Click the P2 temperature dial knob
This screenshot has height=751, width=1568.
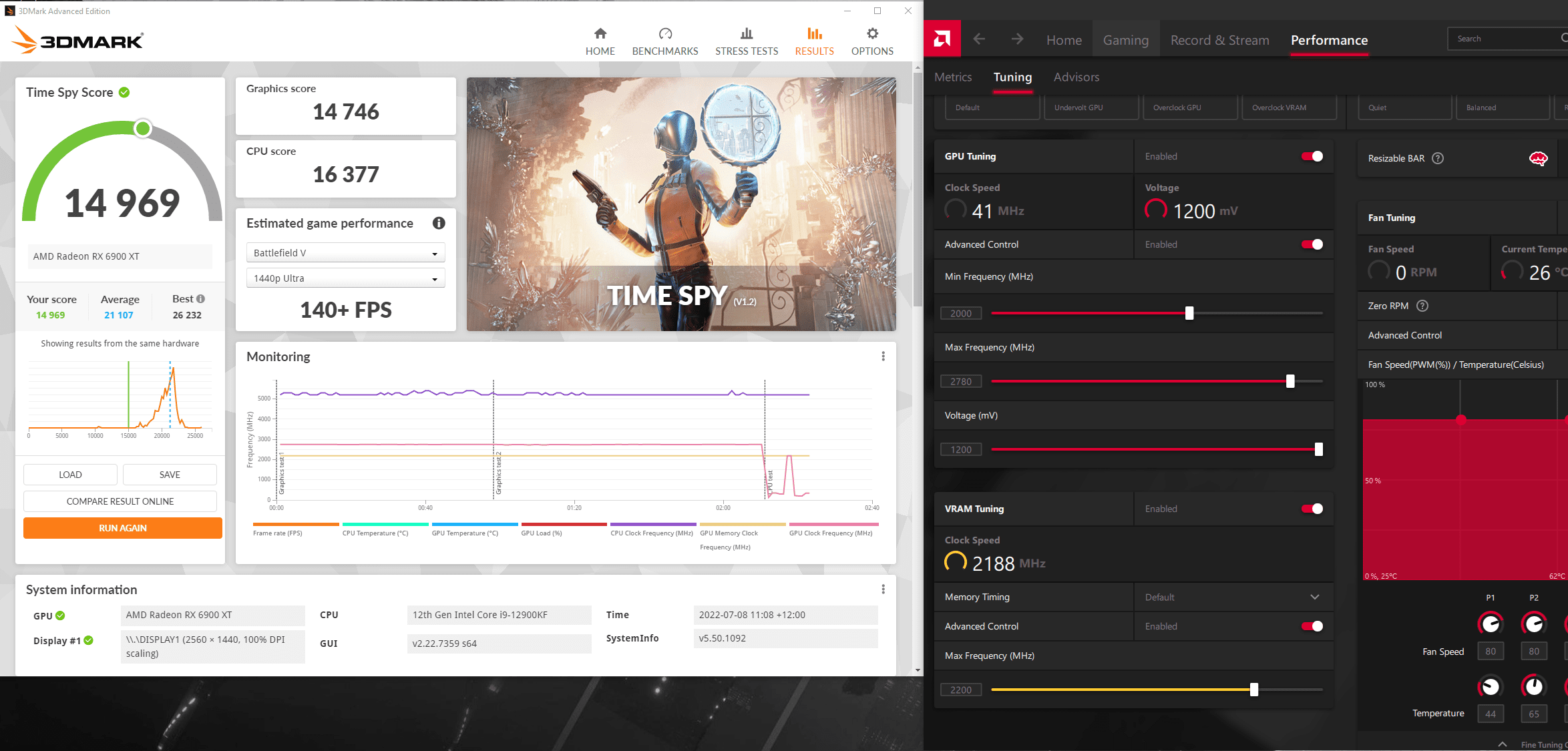coord(1534,686)
